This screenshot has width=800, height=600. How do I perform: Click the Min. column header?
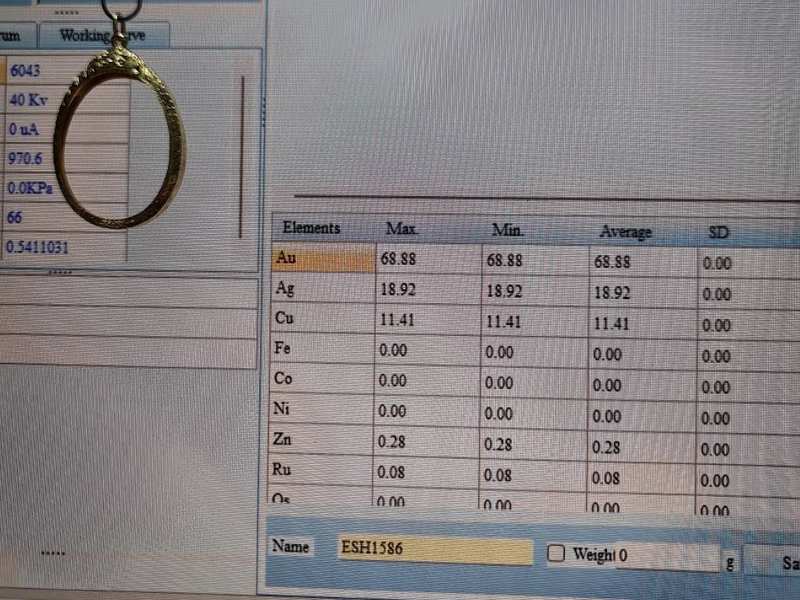pyautogui.click(x=508, y=230)
